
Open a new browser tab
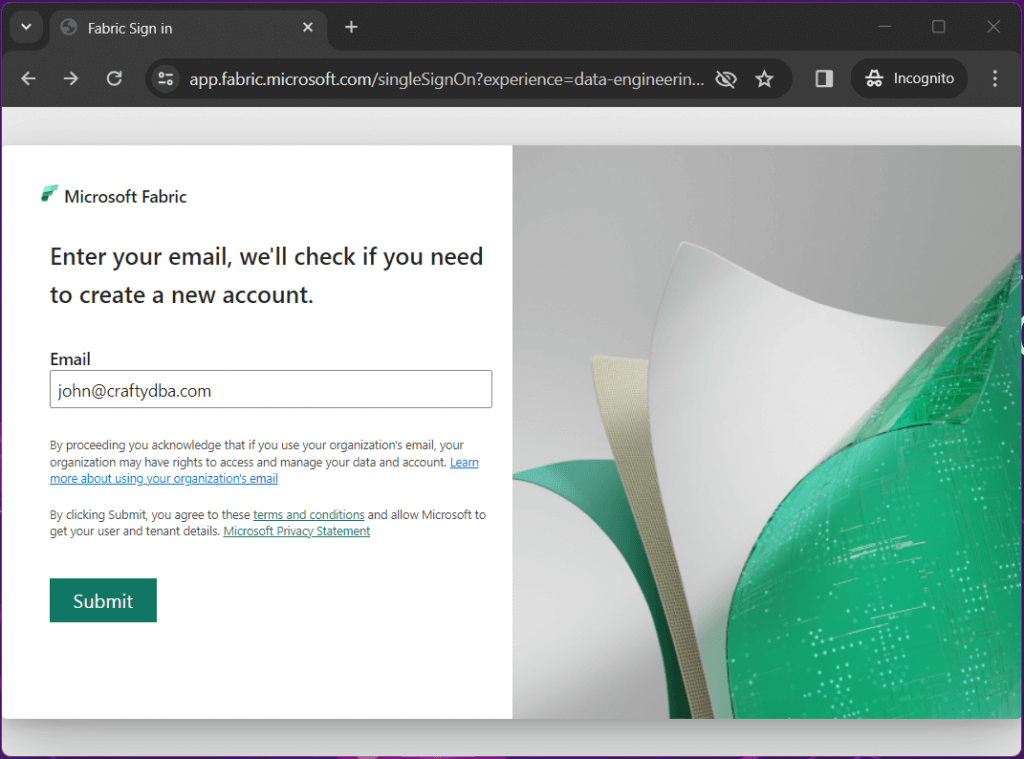(x=351, y=27)
